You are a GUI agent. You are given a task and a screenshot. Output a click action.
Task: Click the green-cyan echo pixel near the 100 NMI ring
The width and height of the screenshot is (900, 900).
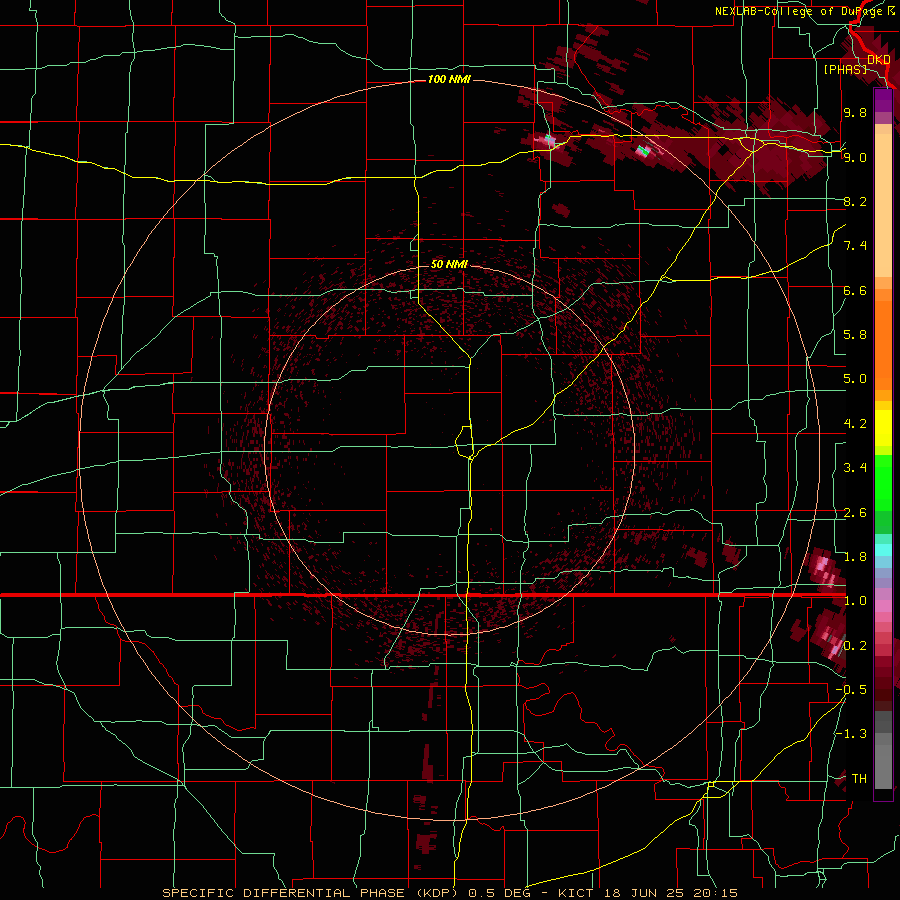pos(643,151)
